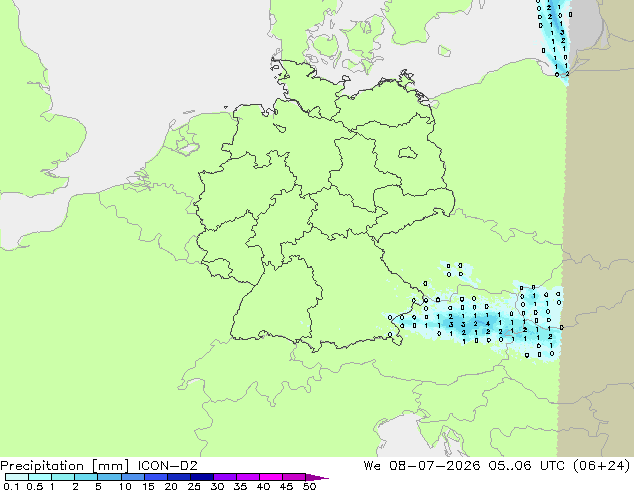Pick the 15–20 mm blue legend swatch

click(155, 477)
